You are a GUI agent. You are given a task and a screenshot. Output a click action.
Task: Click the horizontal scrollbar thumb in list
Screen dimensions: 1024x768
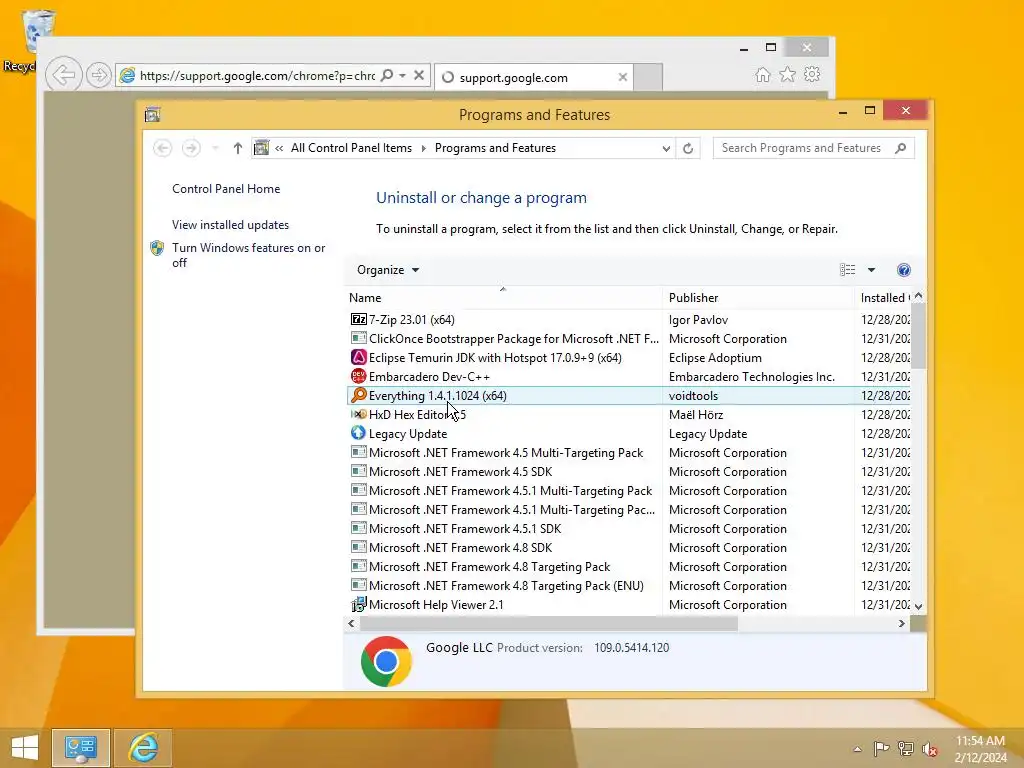(x=549, y=624)
